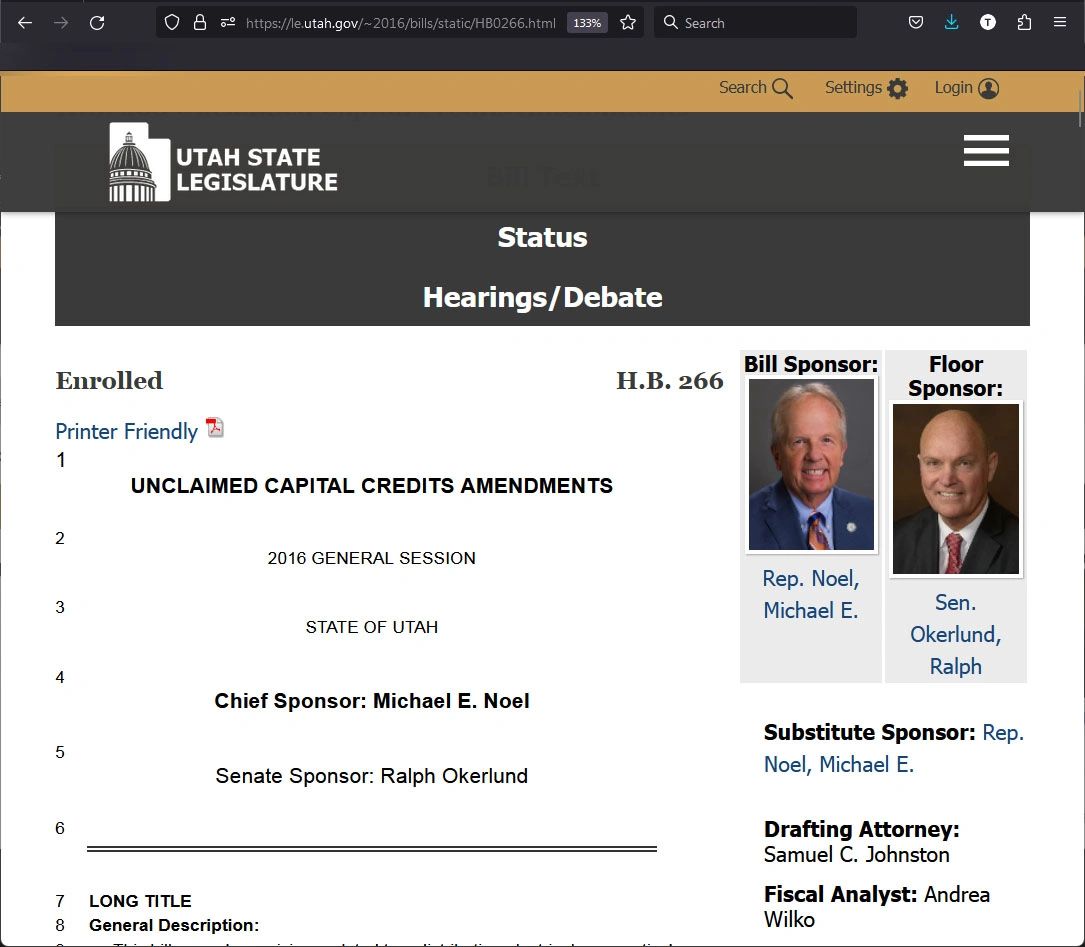Click the 133% zoom level indicator
The image size is (1085, 947).
pos(587,23)
